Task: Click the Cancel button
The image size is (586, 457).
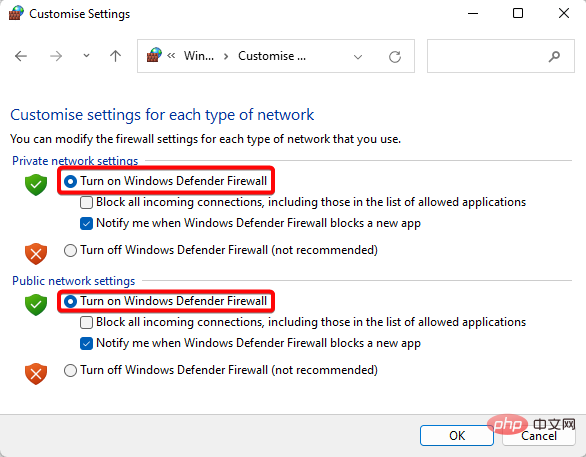Action: click(539, 436)
